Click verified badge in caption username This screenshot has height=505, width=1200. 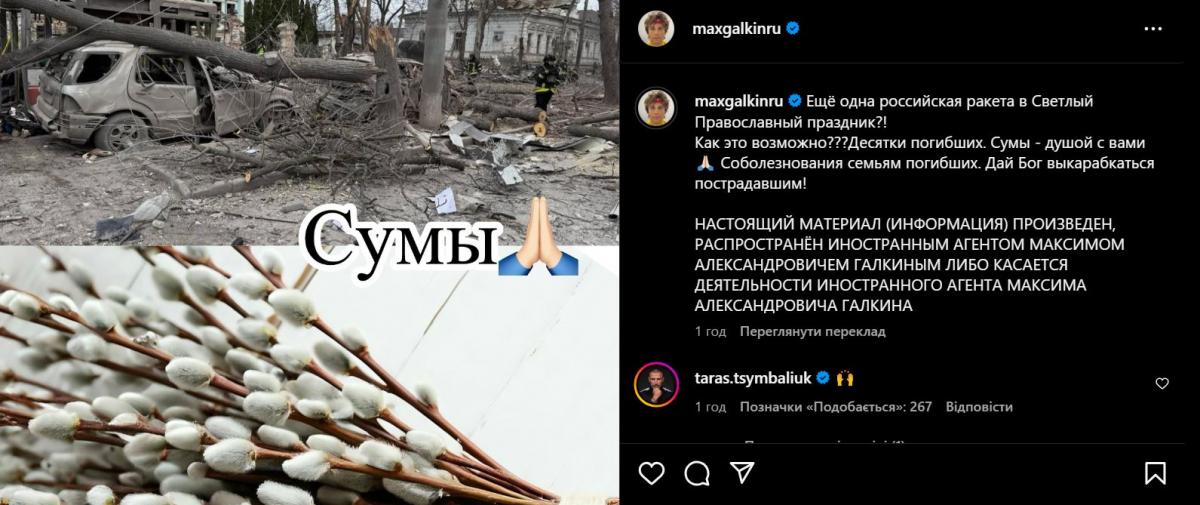click(x=796, y=101)
